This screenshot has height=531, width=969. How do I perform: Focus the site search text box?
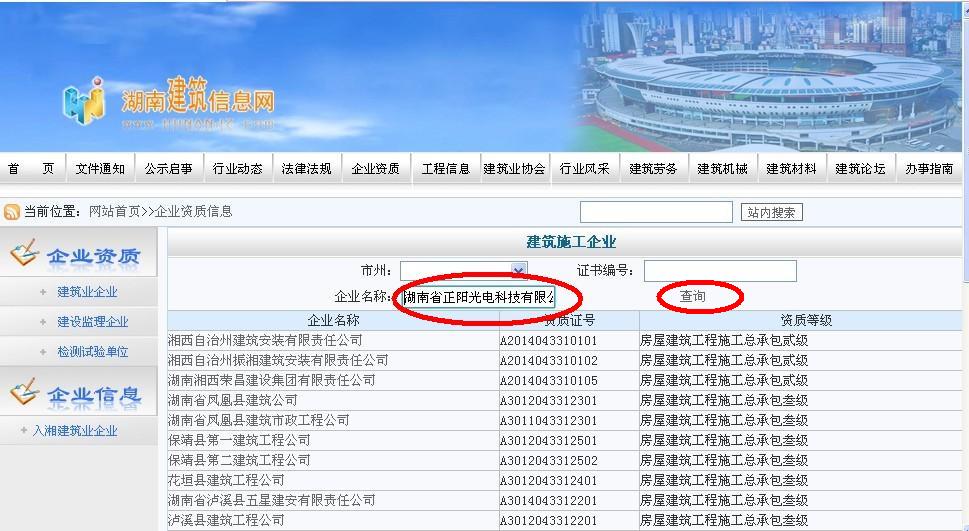click(x=657, y=212)
